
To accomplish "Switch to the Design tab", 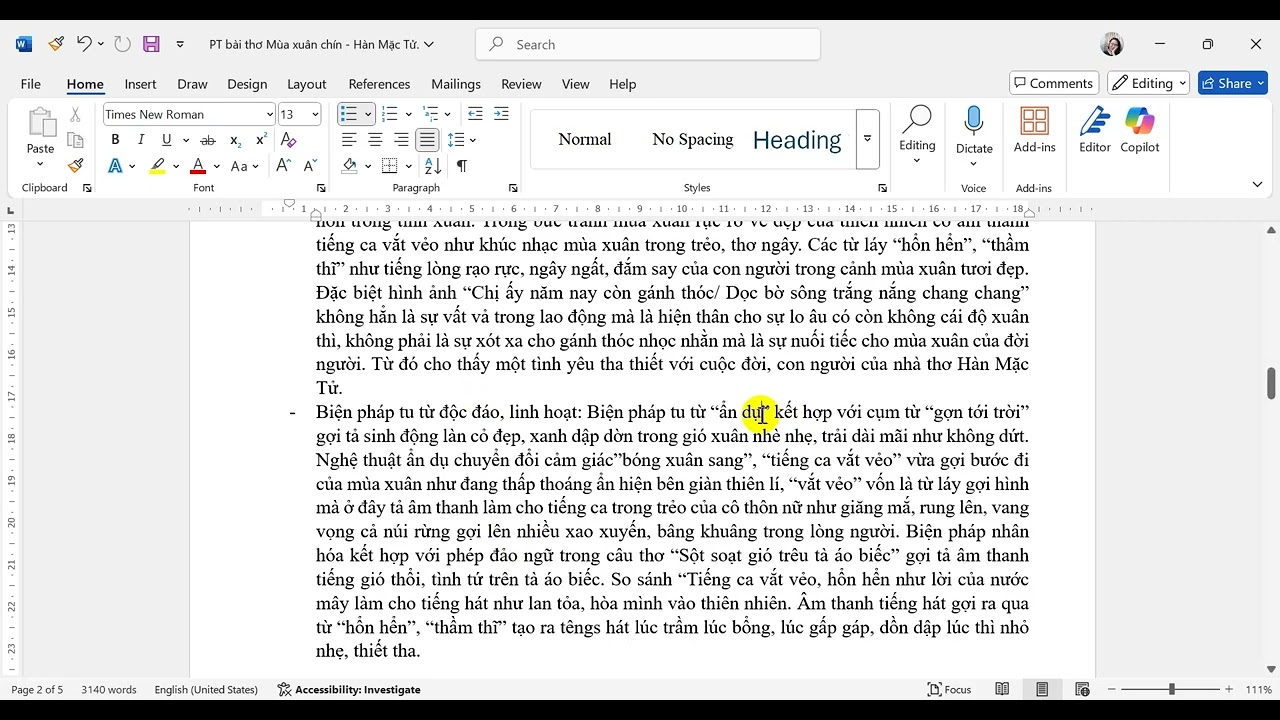I will 247,84.
